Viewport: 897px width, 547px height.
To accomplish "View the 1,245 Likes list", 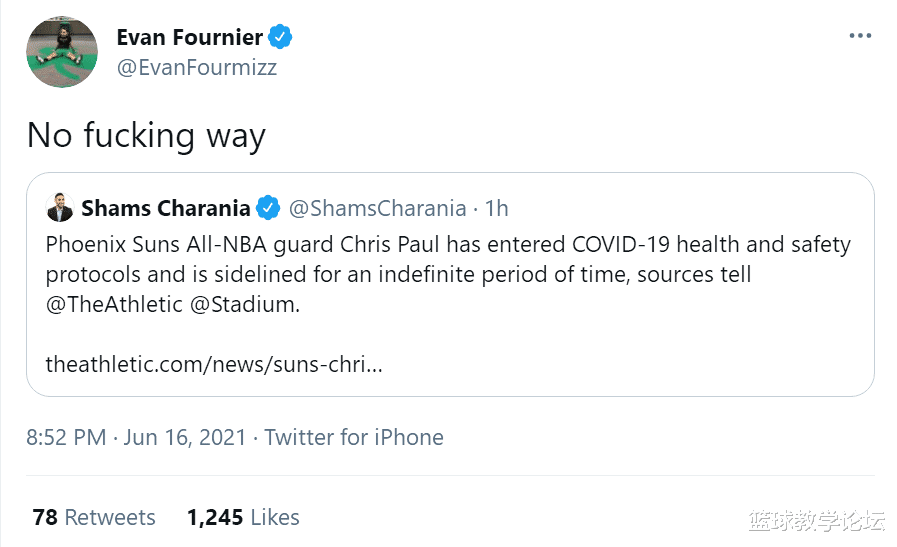I will point(243,517).
